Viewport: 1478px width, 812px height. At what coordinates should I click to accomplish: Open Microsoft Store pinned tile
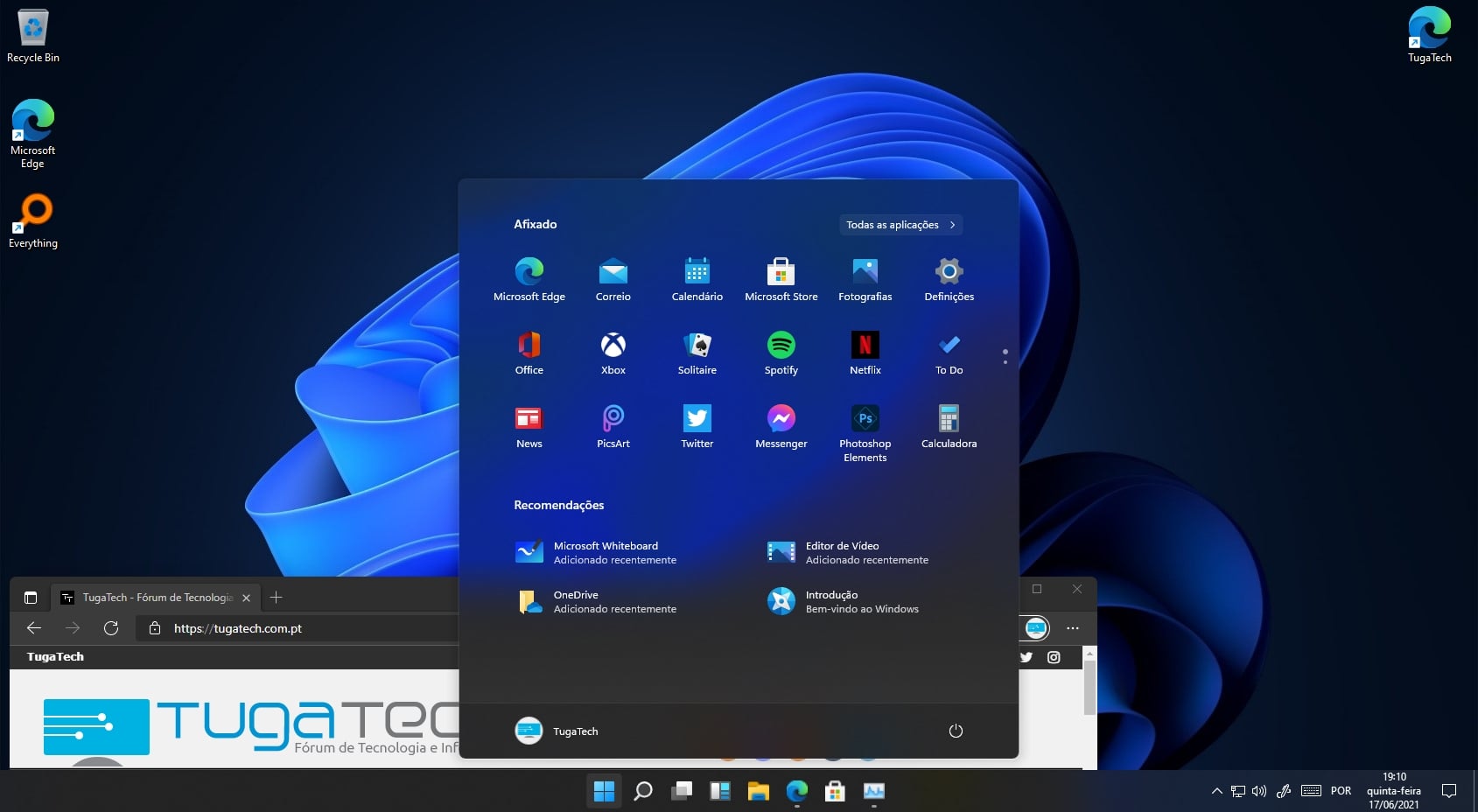[781, 280]
